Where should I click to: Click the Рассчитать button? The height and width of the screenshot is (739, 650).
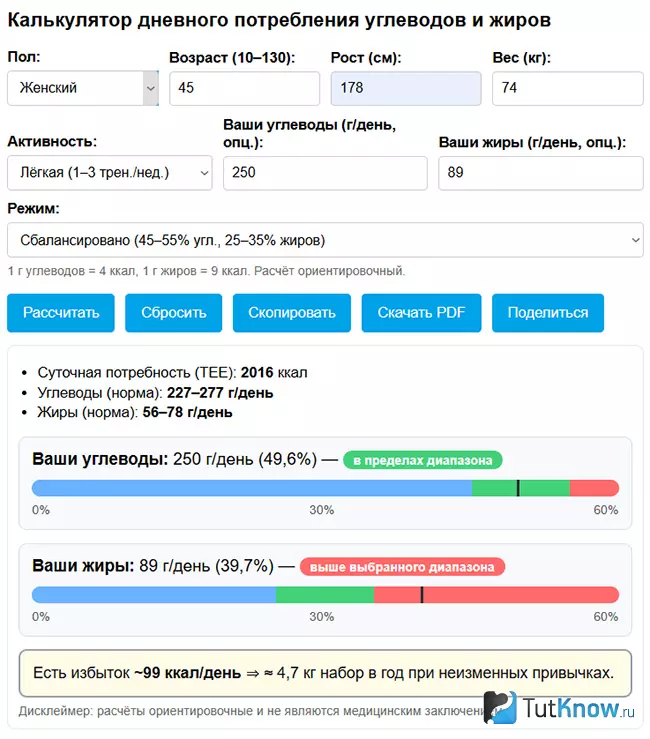[x=61, y=313]
